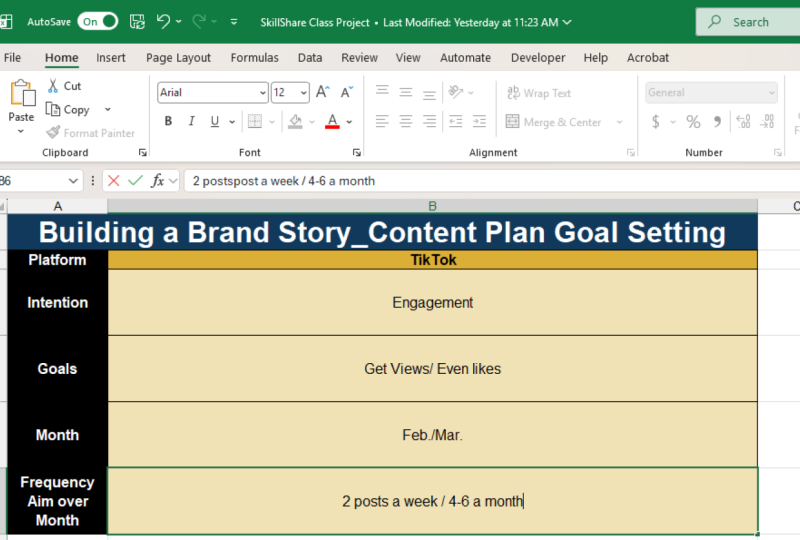Click the Comma Style icon
This screenshot has height=540, width=800.
point(717,121)
